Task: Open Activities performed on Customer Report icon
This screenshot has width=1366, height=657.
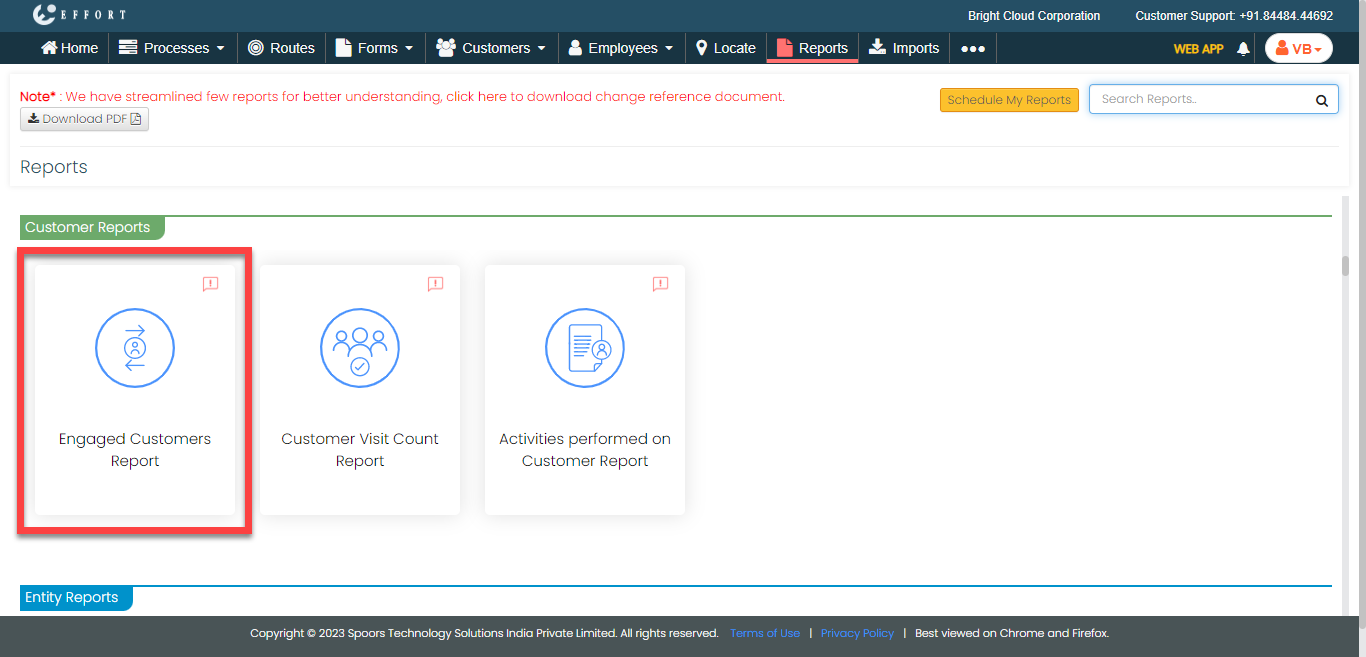Action: [x=585, y=349]
